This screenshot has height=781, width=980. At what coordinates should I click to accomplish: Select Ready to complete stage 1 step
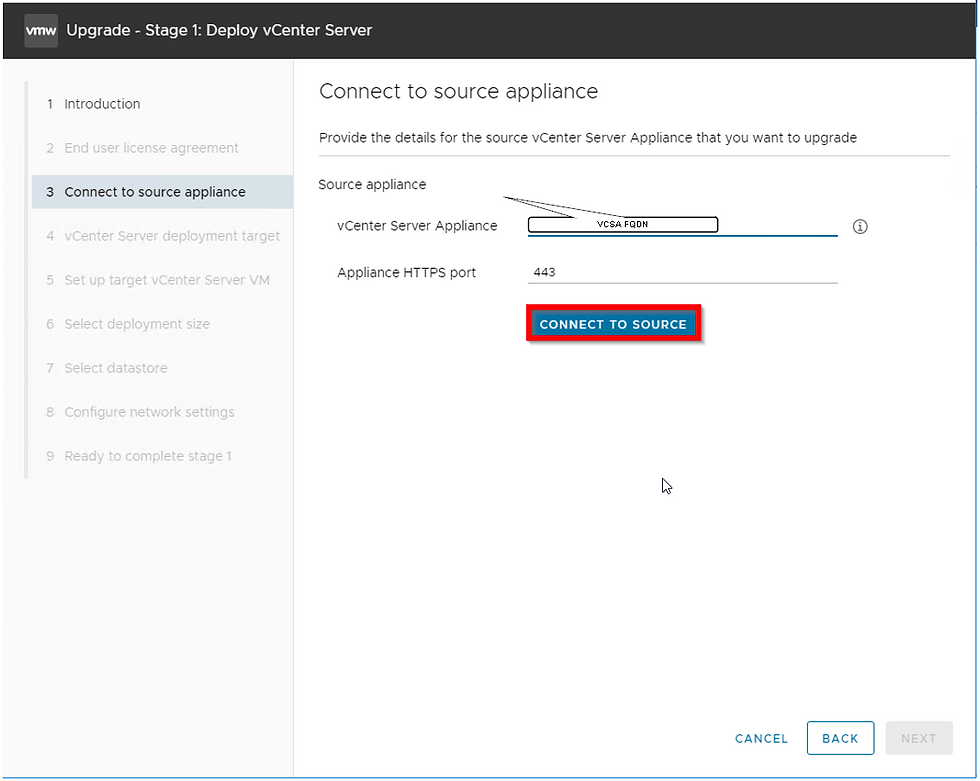tap(139, 456)
